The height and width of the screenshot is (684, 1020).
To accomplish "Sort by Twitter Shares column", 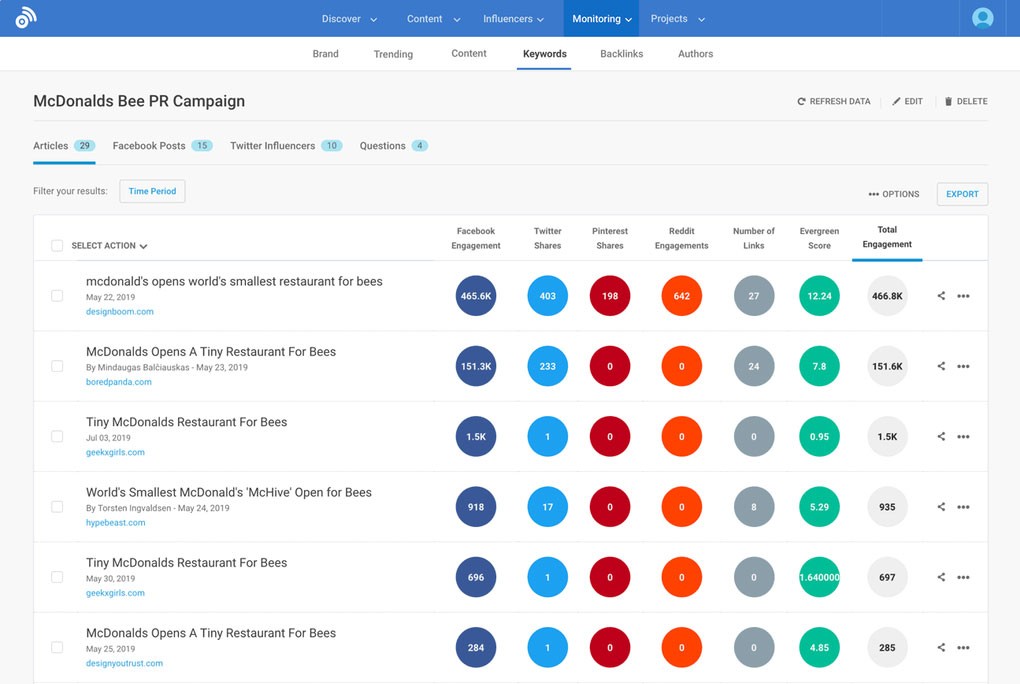I will click(x=547, y=238).
